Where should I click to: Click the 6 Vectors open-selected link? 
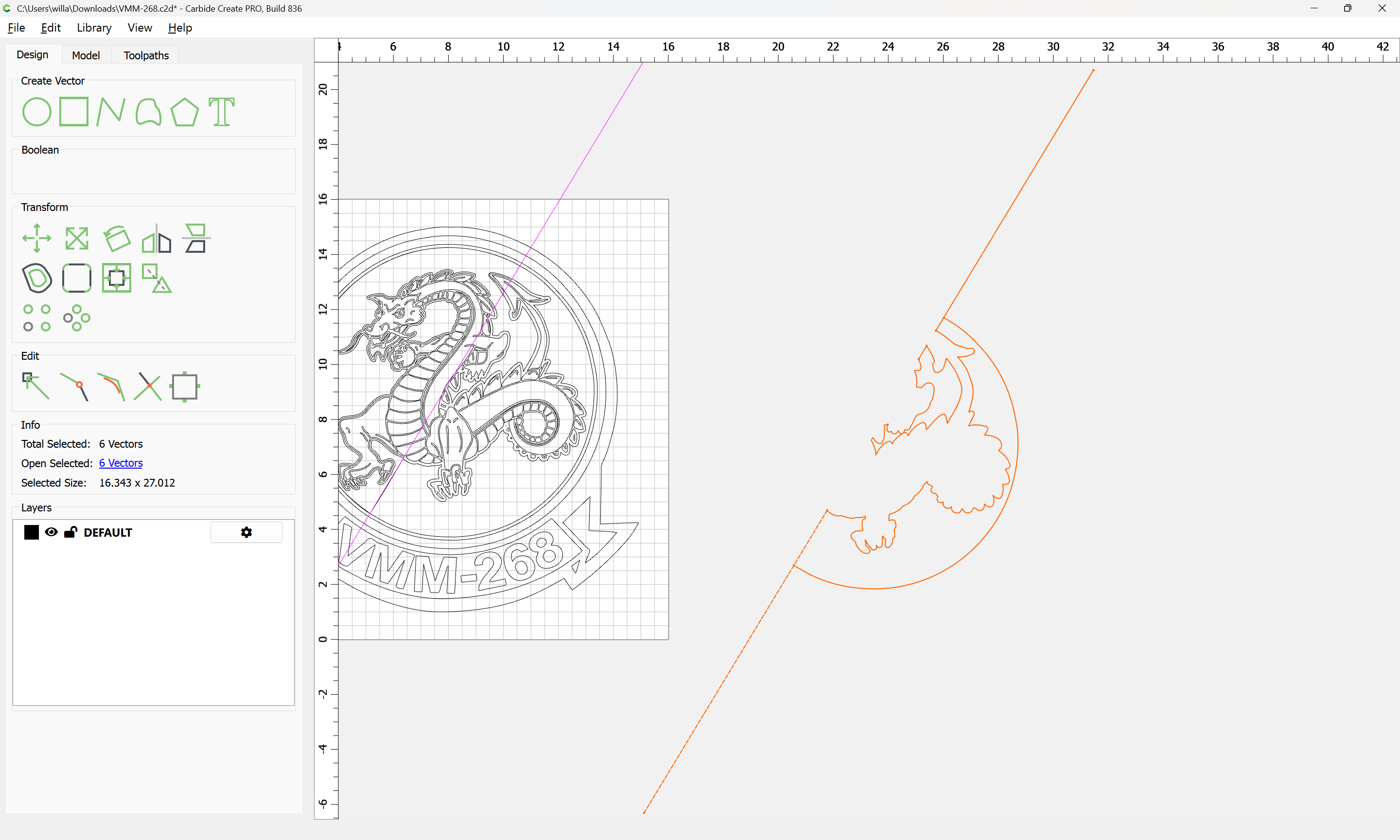[121, 463]
